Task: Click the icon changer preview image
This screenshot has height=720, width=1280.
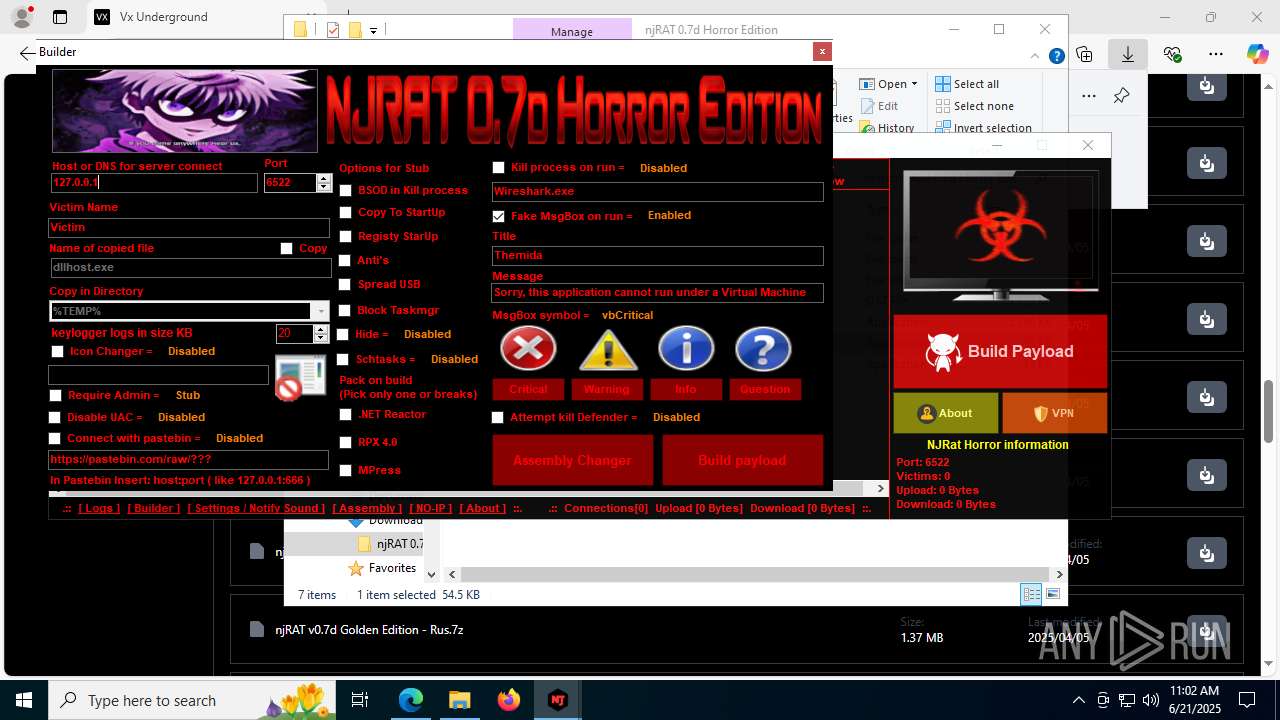Action: pyautogui.click(x=301, y=377)
